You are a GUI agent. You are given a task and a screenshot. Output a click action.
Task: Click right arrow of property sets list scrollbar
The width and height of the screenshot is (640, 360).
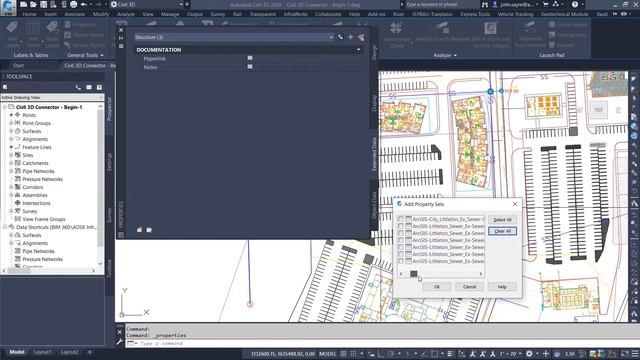click(481, 273)
